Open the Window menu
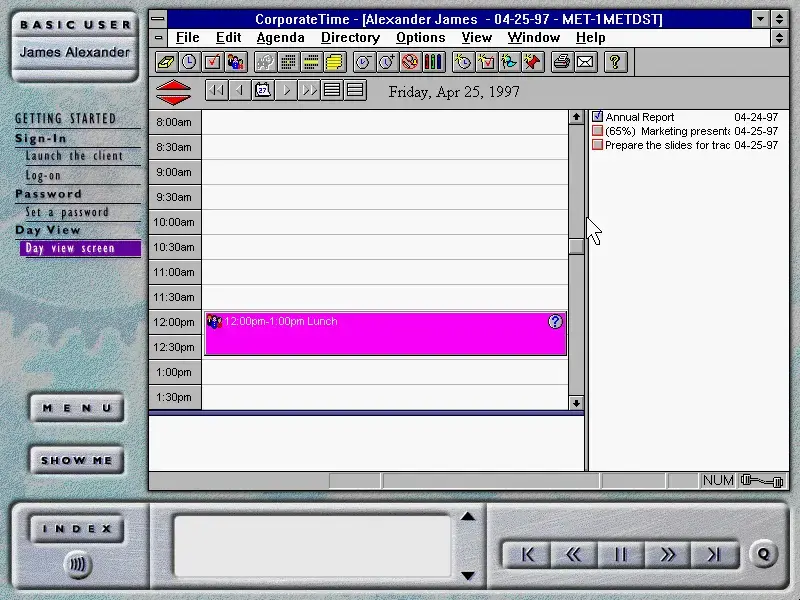 coord(534,38)
